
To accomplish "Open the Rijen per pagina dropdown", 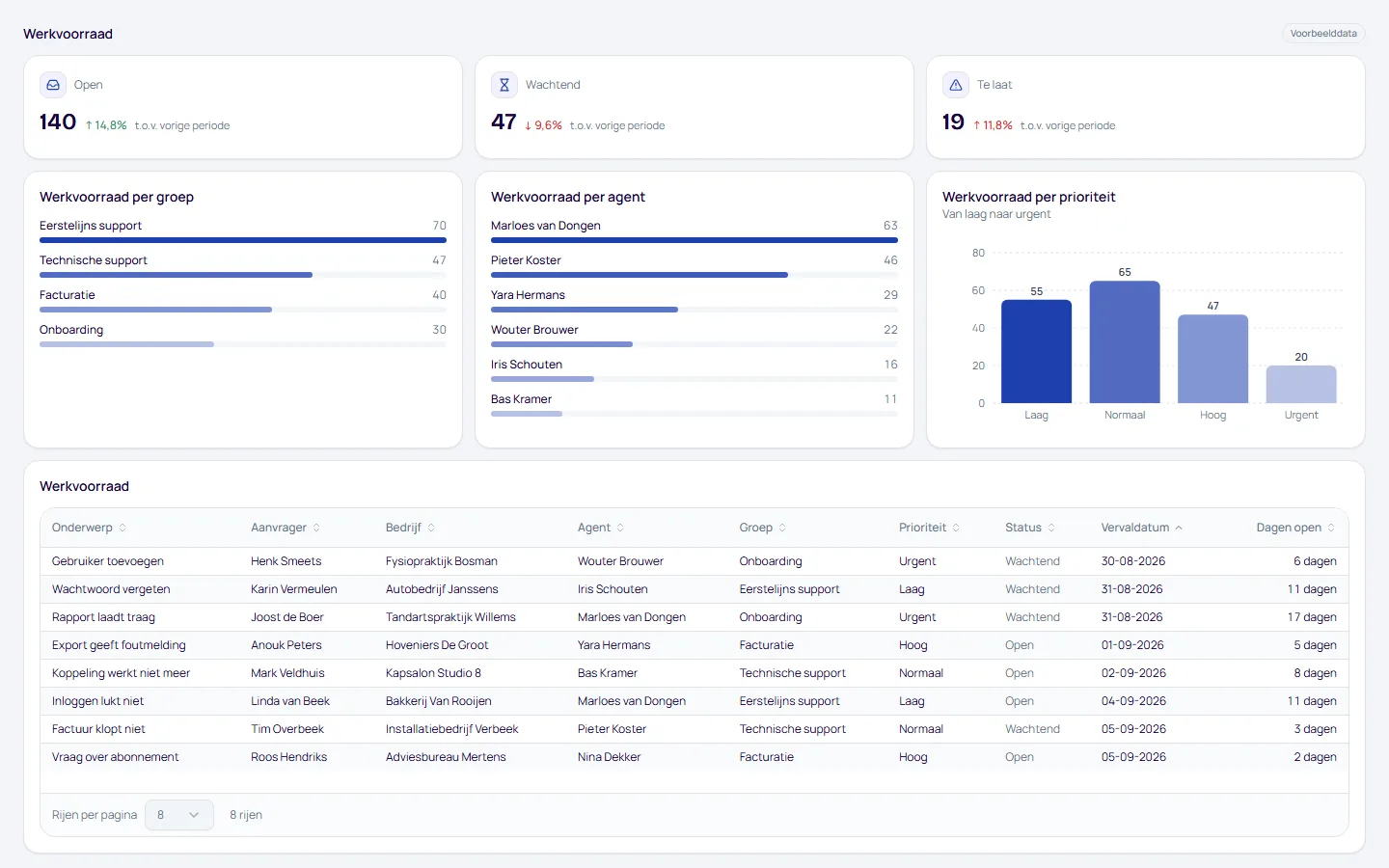I will [179, 815].
